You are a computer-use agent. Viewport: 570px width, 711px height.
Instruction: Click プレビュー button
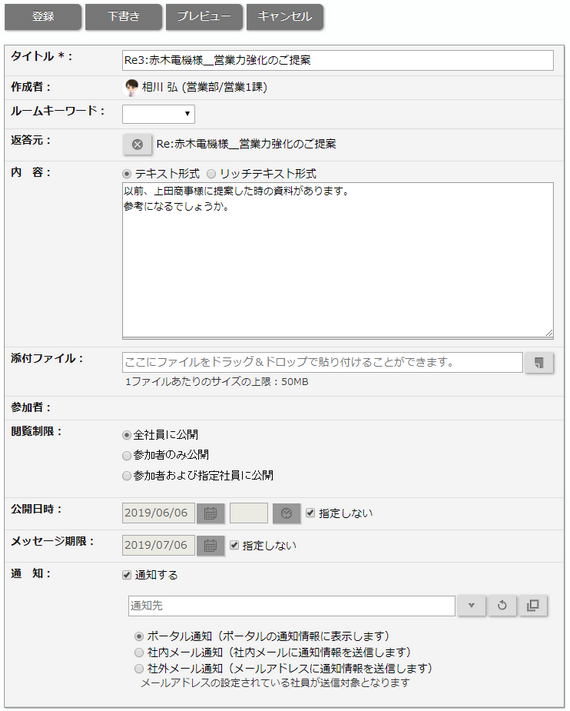204,17
